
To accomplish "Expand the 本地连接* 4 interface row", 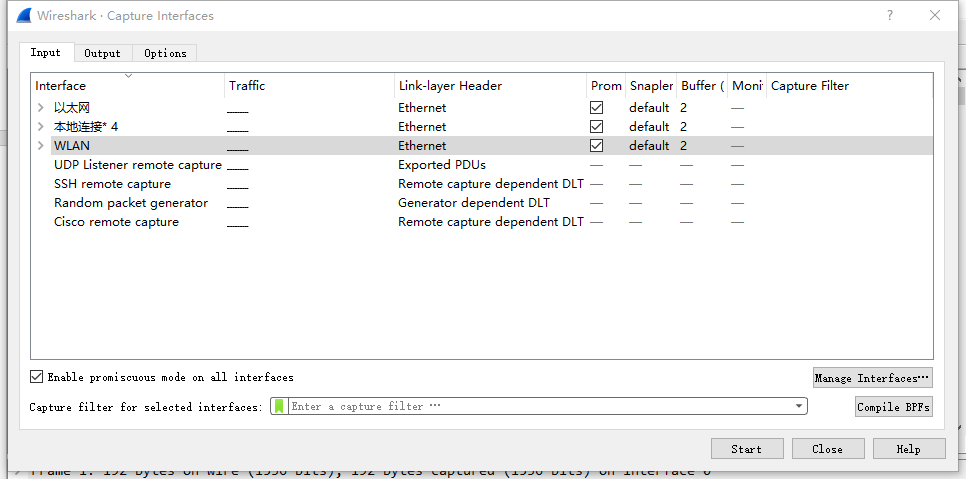I will (x=41, y=127).
